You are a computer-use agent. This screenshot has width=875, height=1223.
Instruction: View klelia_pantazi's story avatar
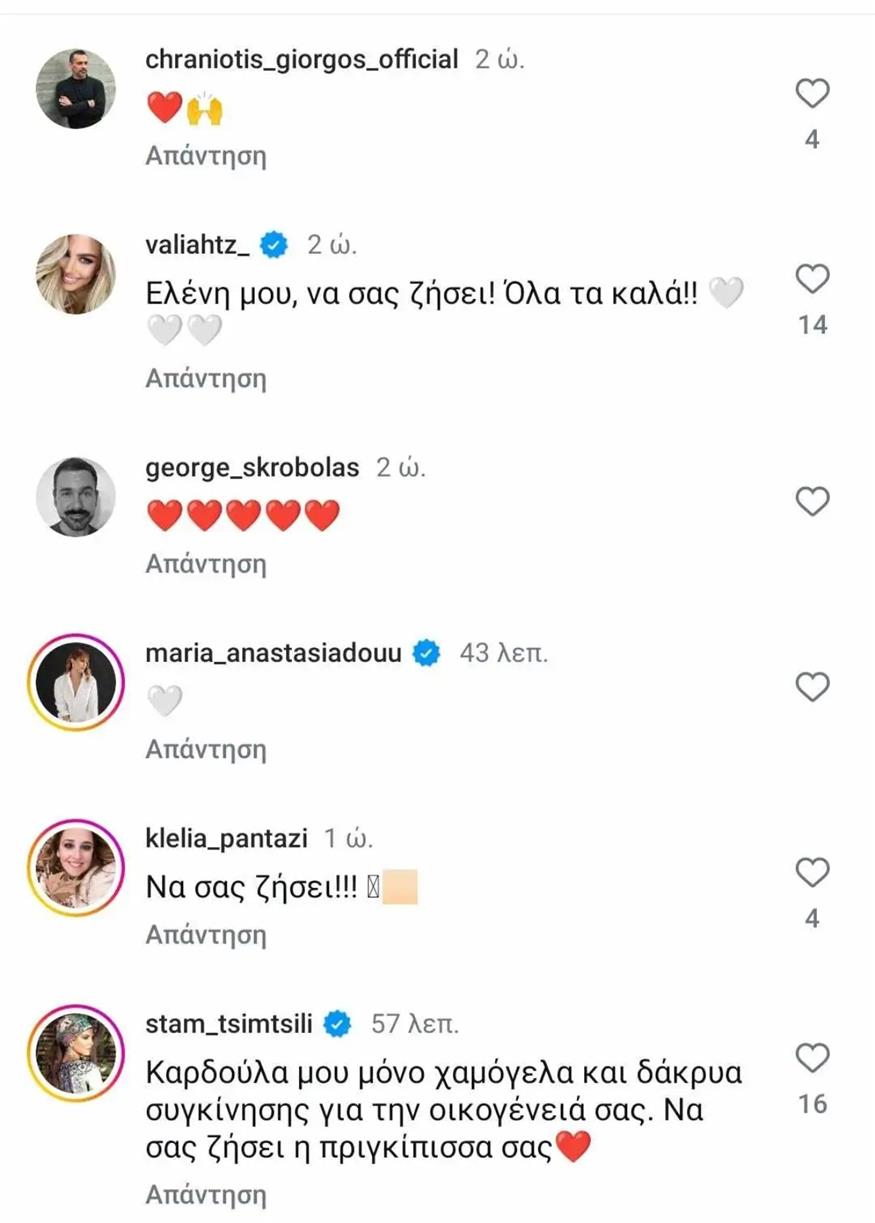pyautogui.click(x=76, y=868)
